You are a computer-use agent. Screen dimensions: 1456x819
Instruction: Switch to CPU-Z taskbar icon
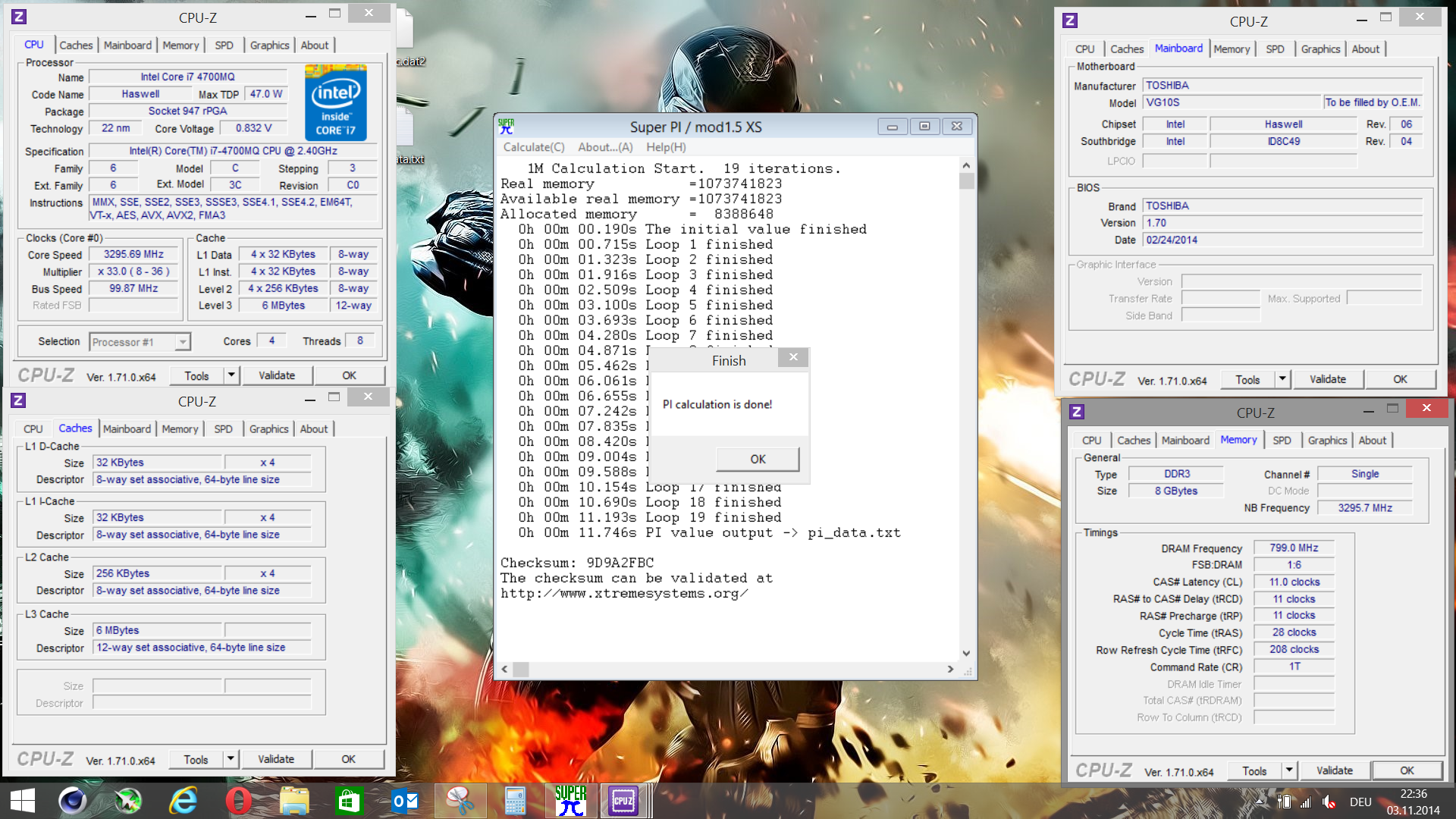[x=623, y=801]
